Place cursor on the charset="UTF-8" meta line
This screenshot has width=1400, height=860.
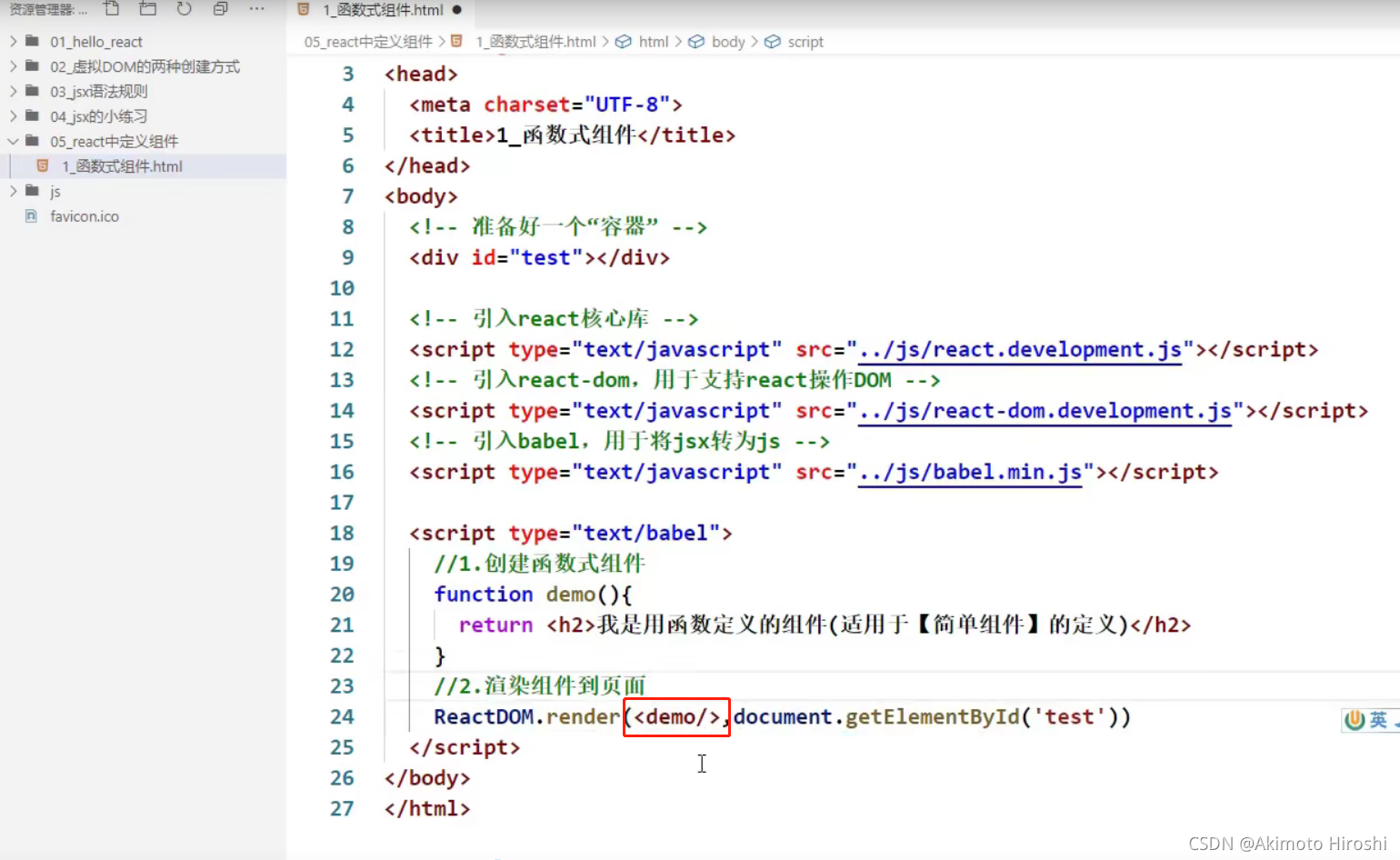tap(545, 105)
